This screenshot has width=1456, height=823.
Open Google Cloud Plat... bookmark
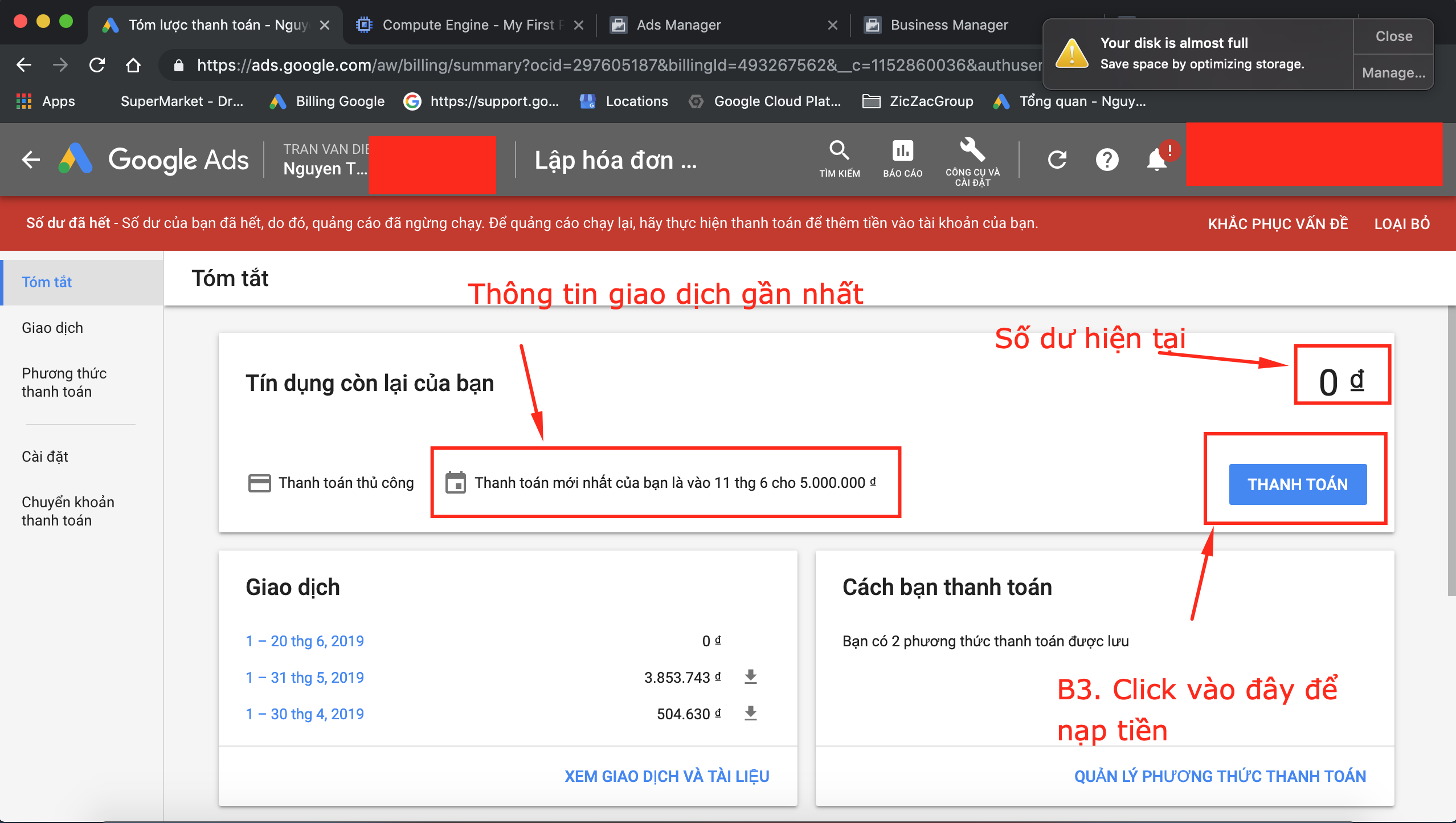coord(764,101)
